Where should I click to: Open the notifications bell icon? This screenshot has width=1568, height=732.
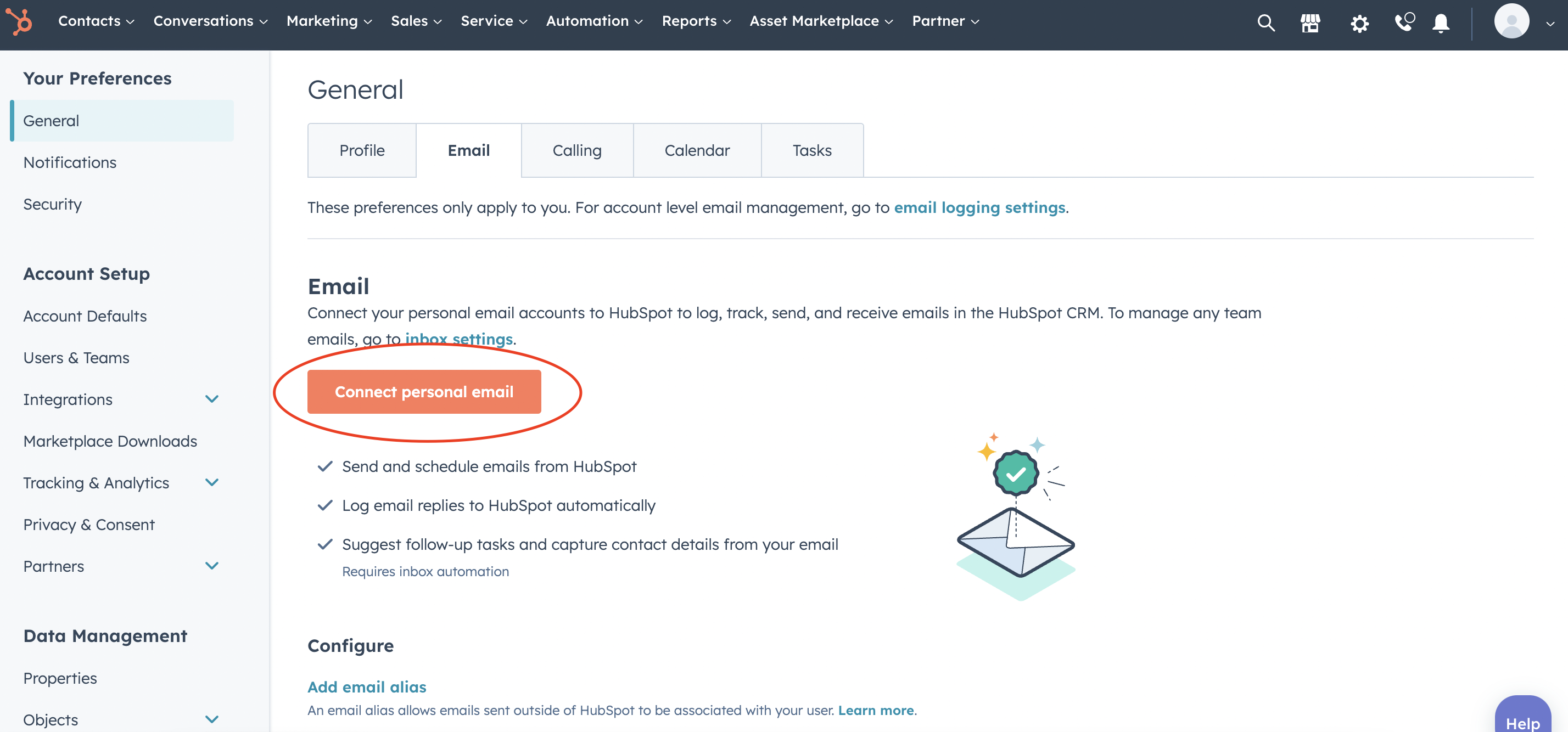[x=1441, y=23]
